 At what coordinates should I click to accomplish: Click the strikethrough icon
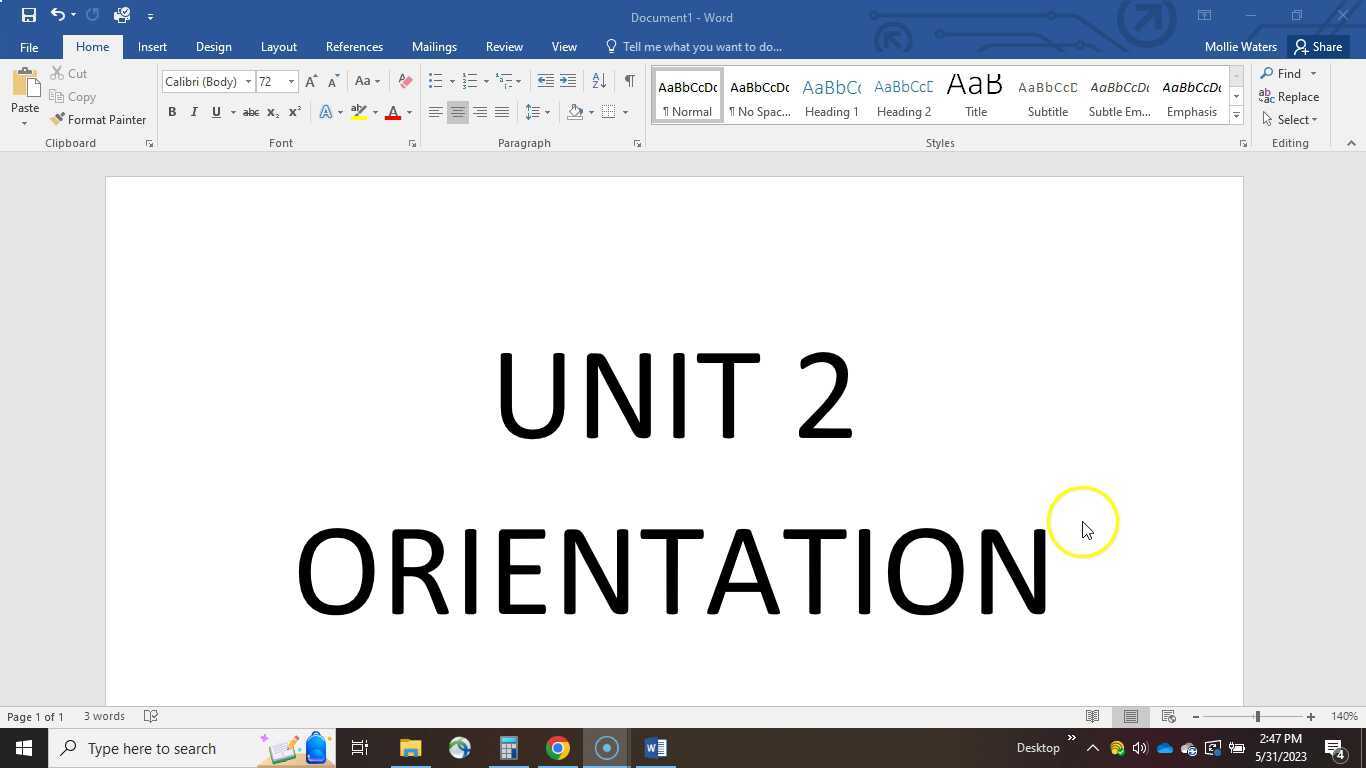click(x=251, y=112)
